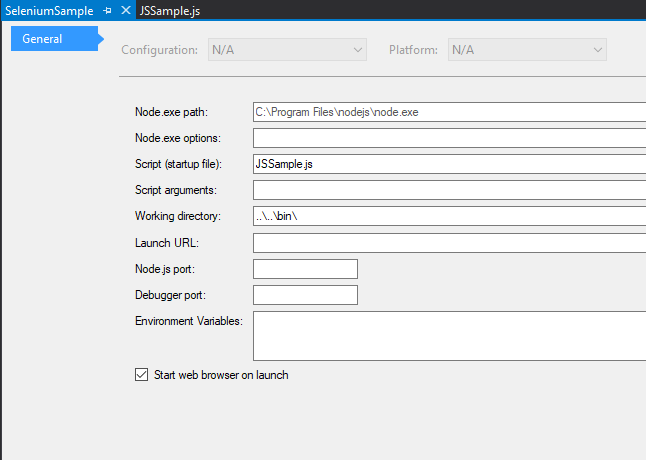This screenshot has height=460, width=646.
Task: Toggle Start web browser on launch checkbox
Action: (141, 375)
